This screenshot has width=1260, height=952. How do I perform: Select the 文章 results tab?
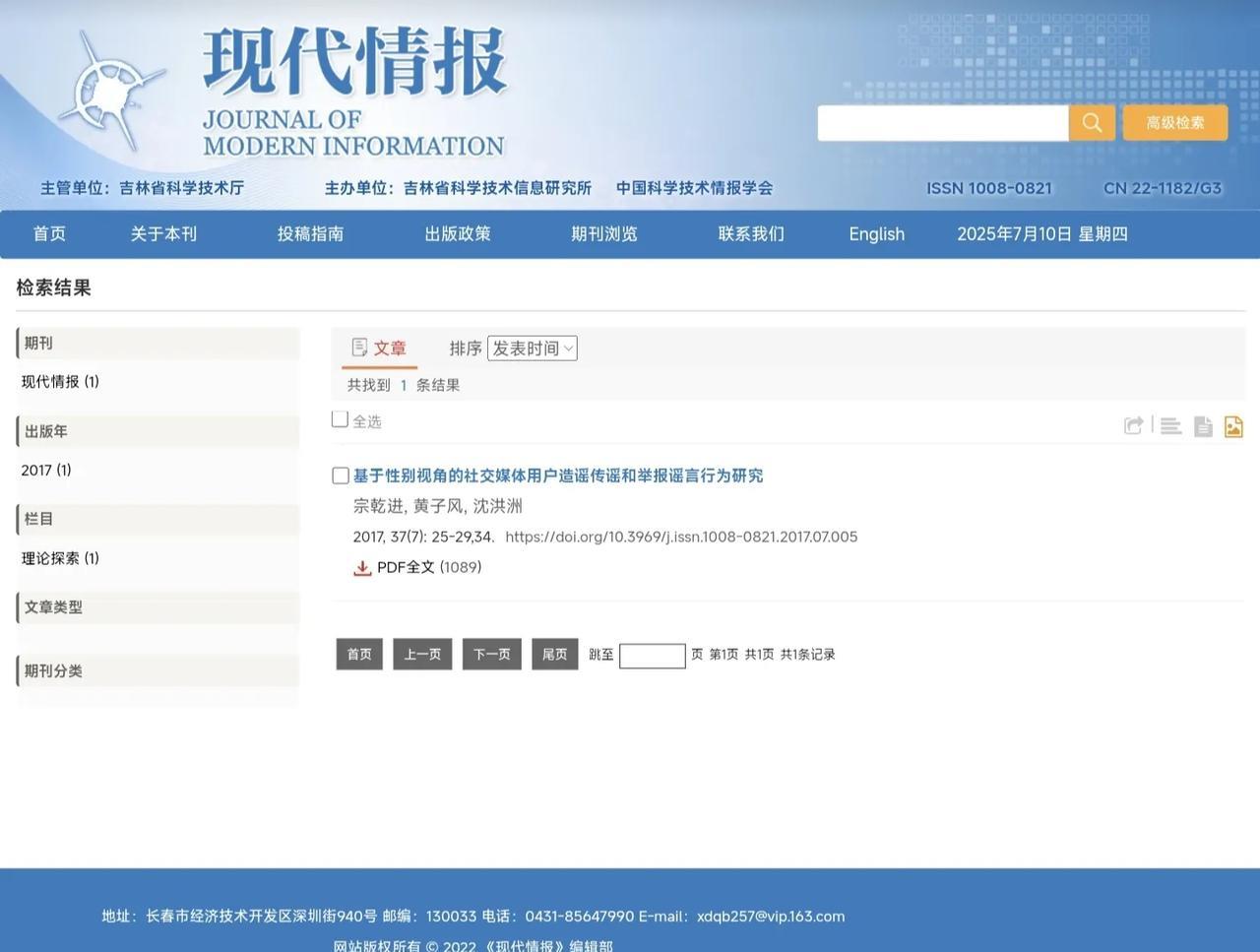[379, 349]
